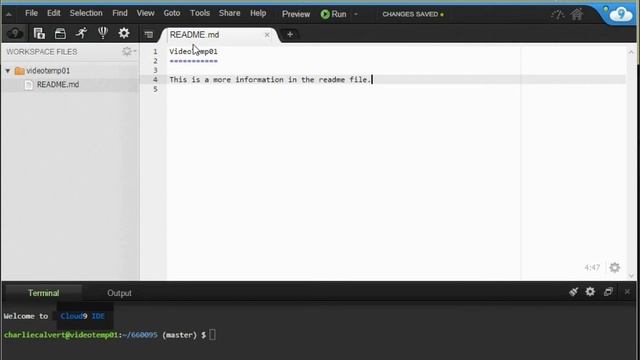Maximize the console panel
Viewport: 640px width, 360px height.
(x=608, y=291)
